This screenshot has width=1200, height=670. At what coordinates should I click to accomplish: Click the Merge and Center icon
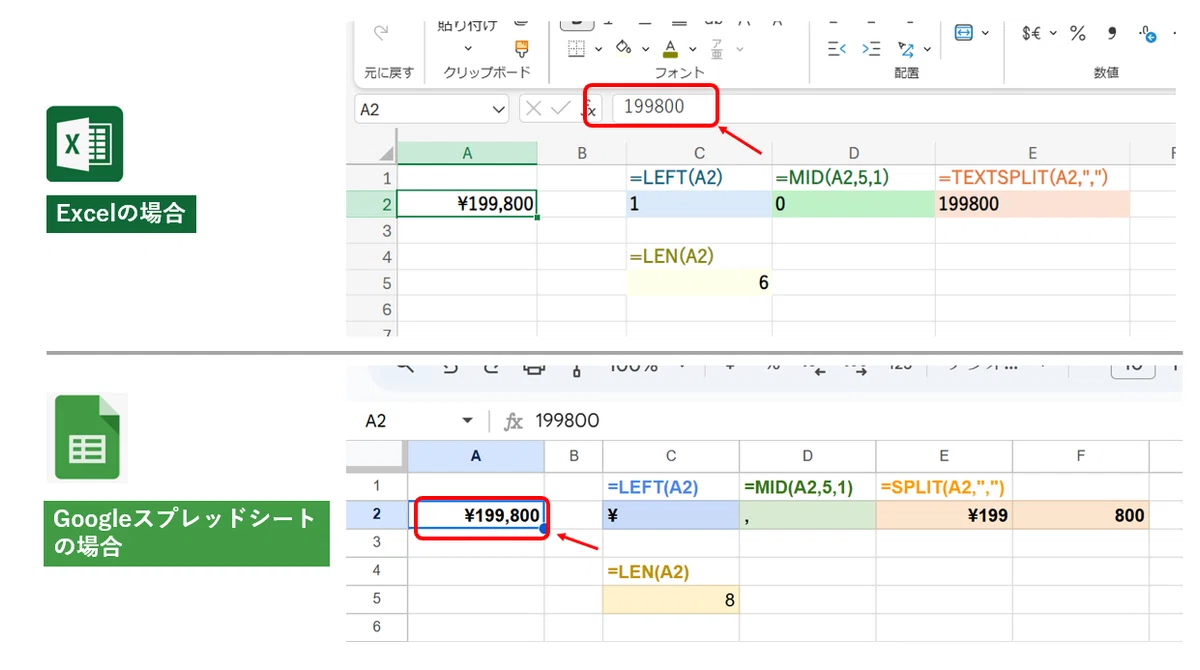point(963,33)
